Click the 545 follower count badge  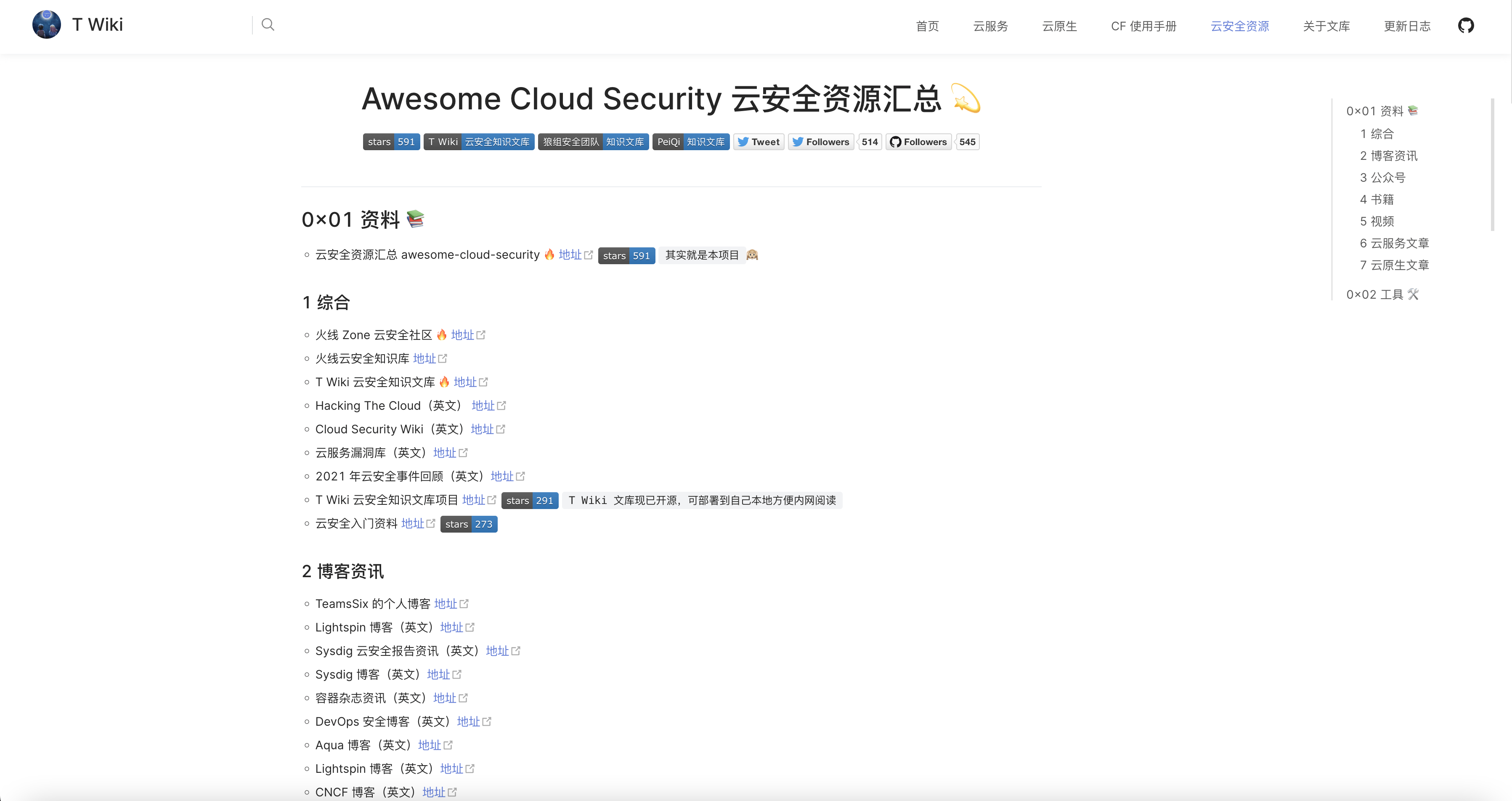coord(967,142)
